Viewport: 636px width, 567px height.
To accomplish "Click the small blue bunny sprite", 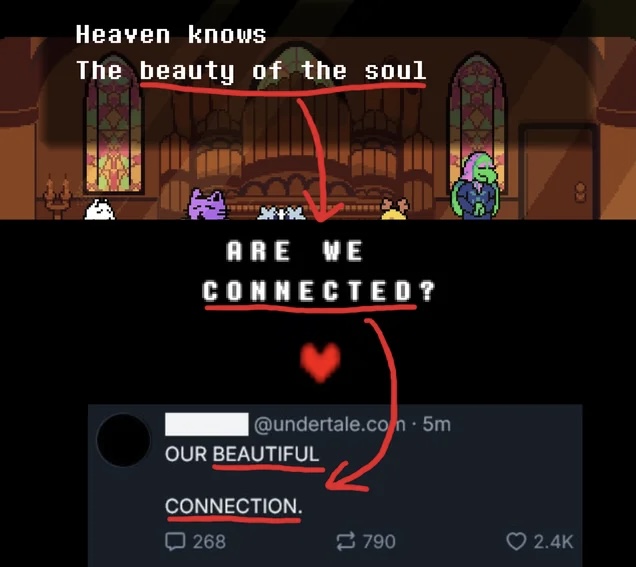I will coord(281,213).
